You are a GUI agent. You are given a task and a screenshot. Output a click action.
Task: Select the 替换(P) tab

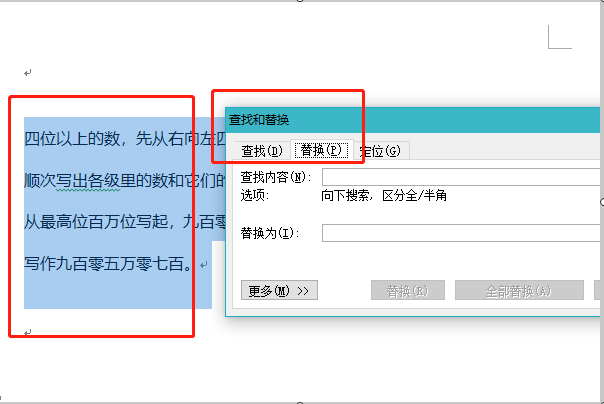coord(321,150)
